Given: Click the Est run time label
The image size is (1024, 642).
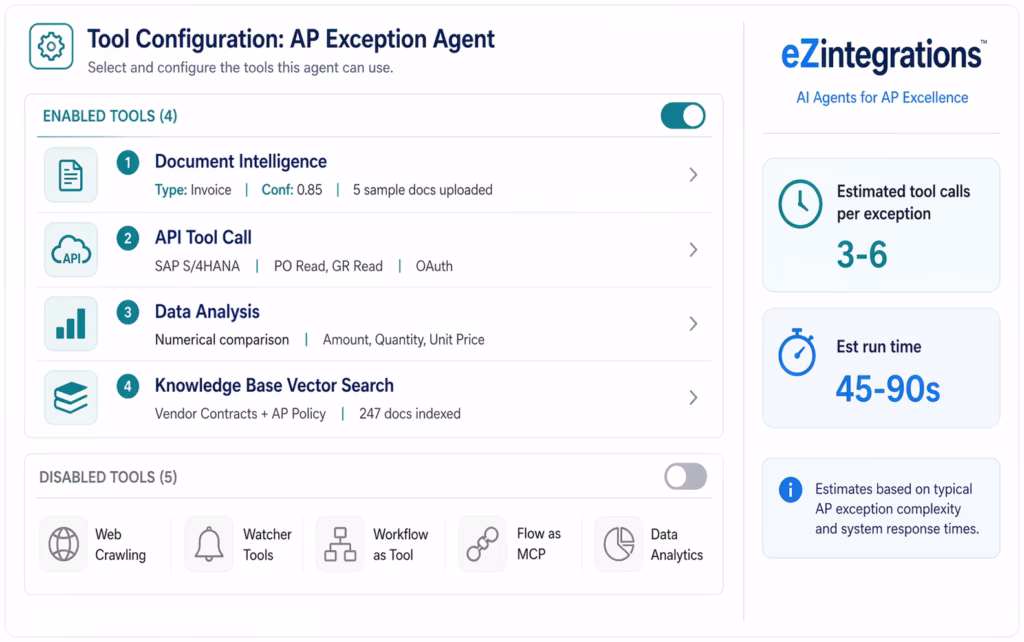Looking at the screenshot, I should pos(879,347).
